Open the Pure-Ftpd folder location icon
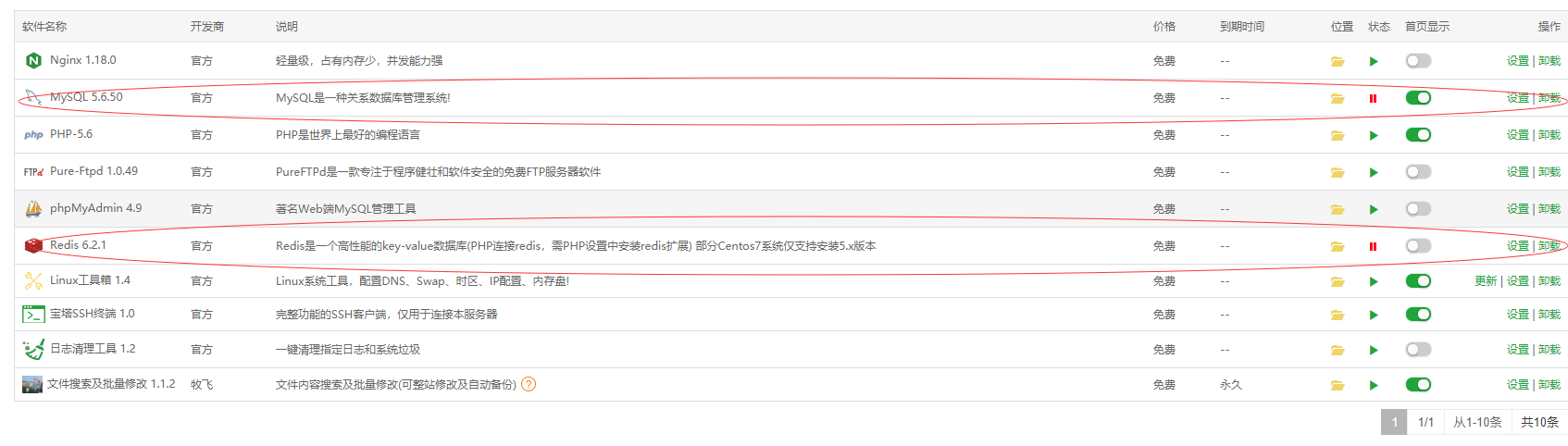Viewport: 1568px width, 446px height. click(x=1338, y=173)
